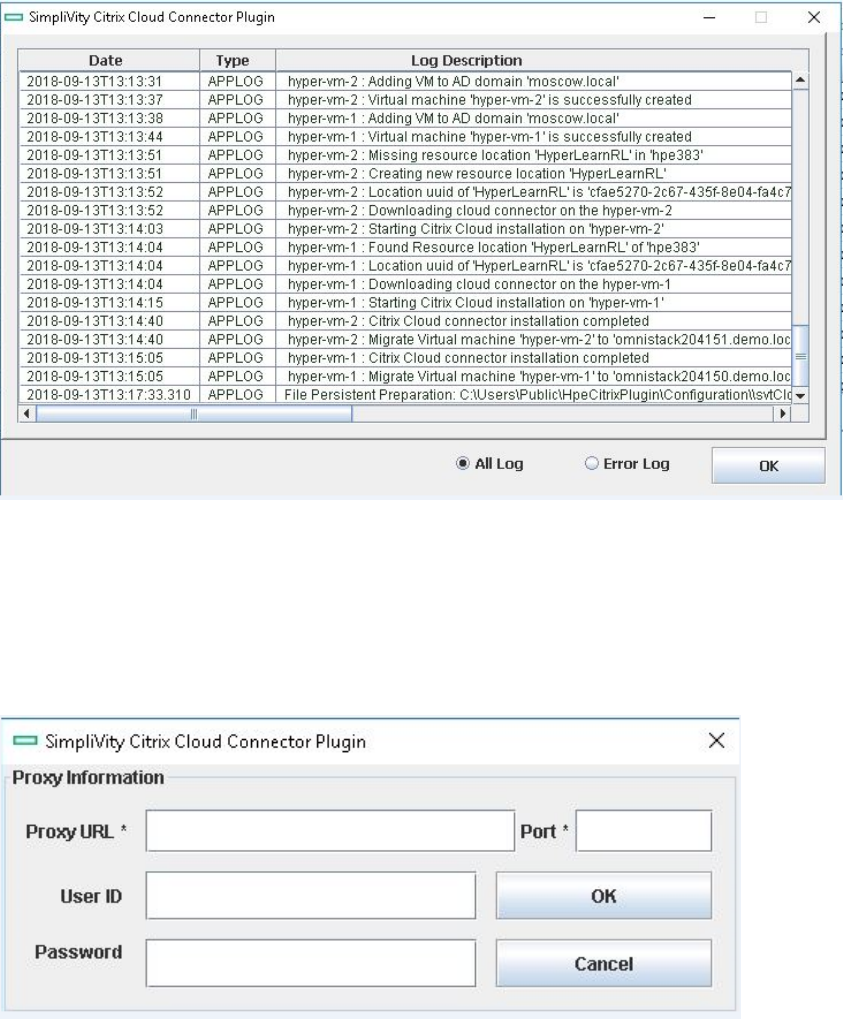
Task: Select row 'Creating new resource location'
Action: 405,174
